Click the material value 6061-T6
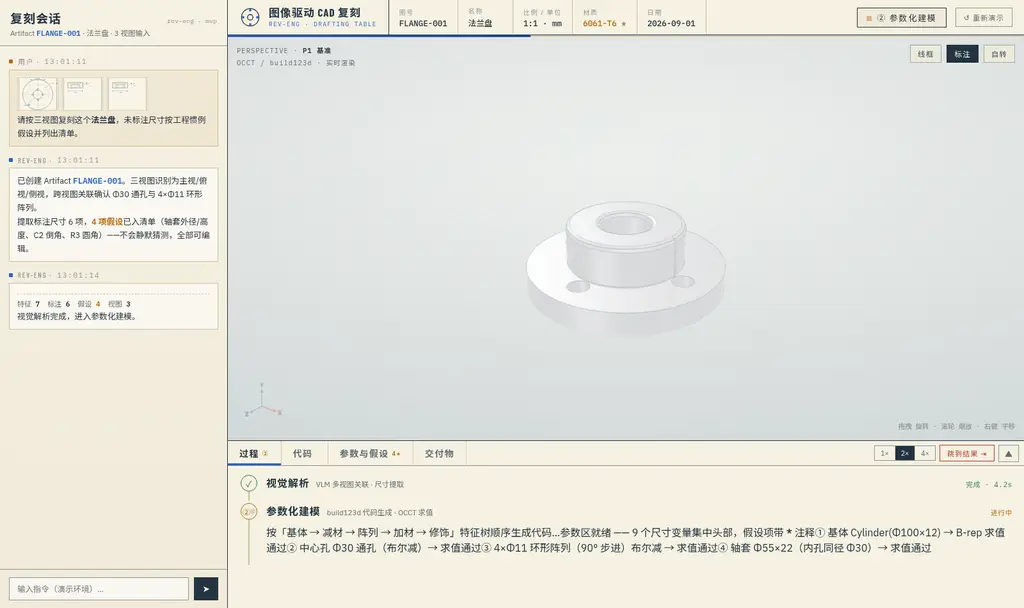1024x608 pixels. [600, 24]
